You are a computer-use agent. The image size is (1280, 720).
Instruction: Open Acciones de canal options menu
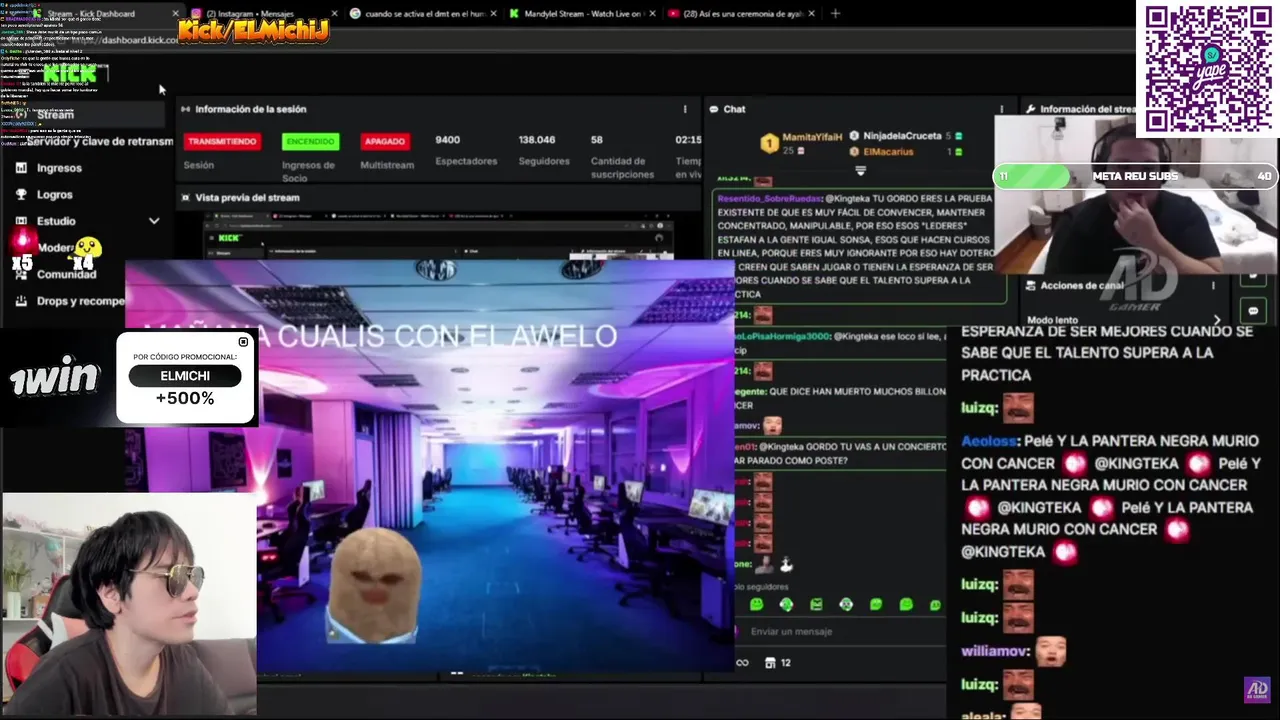point(1214,286)
